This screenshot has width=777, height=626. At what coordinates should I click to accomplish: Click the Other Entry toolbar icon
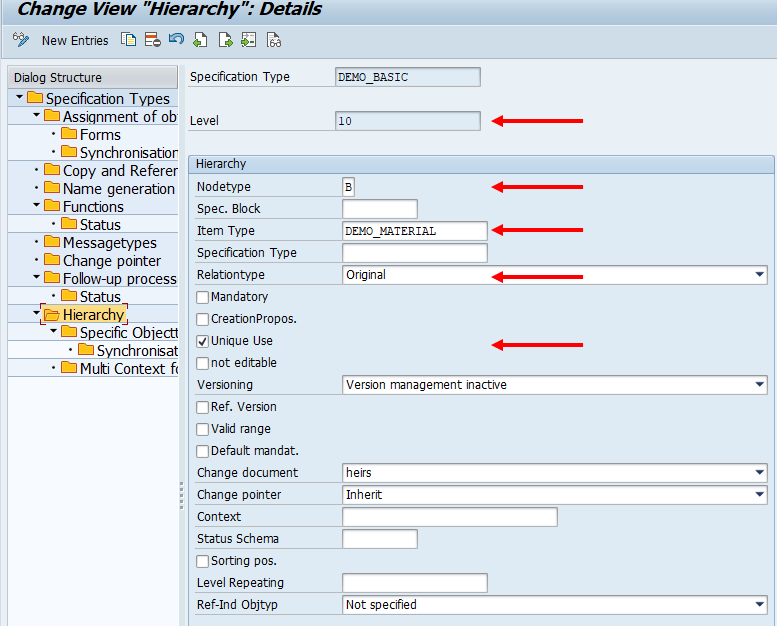[x=249, y=40]
